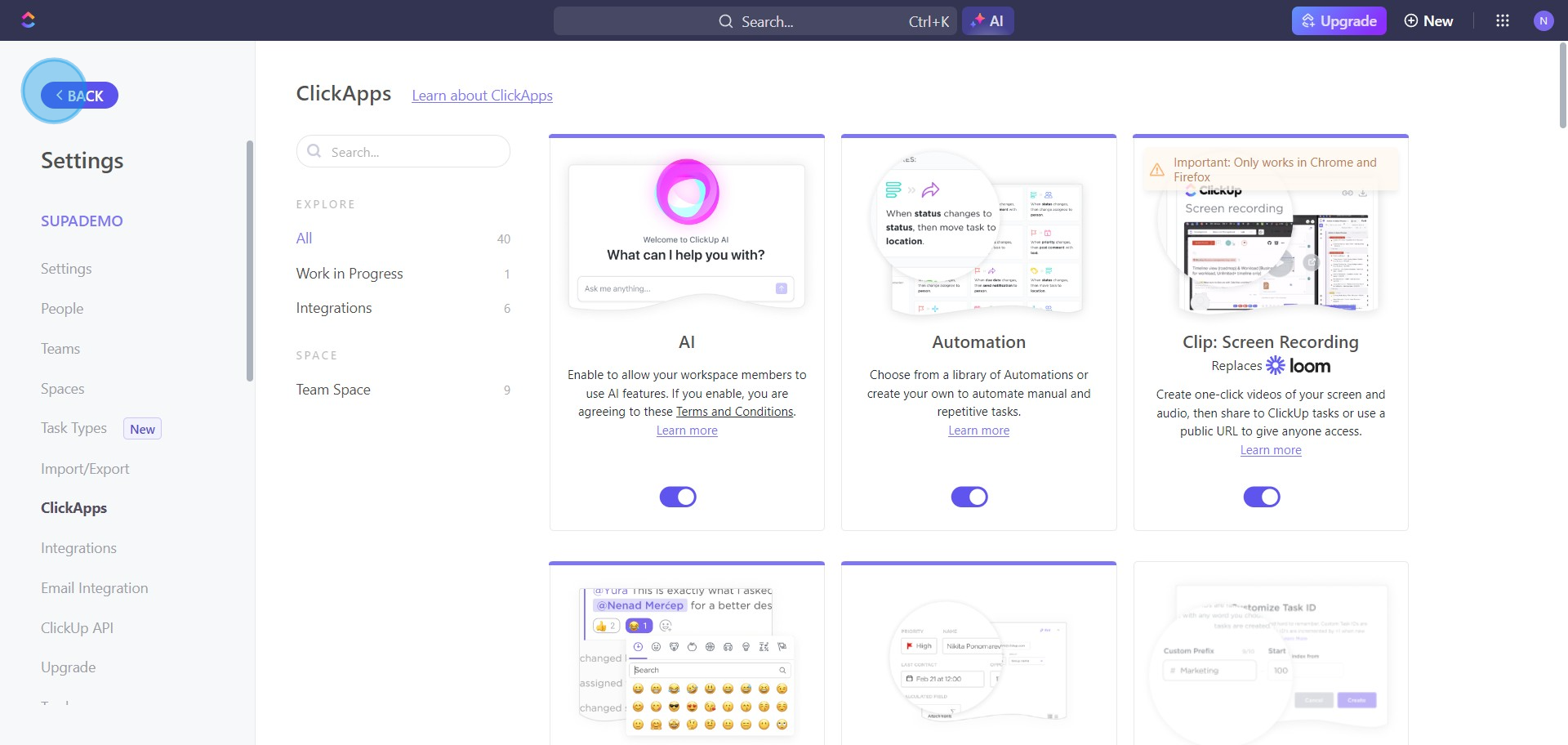The width and height of the screenshot is (1568, 745).
Task: Click the Customize Task ID card preview
Action: point(1271,662)
